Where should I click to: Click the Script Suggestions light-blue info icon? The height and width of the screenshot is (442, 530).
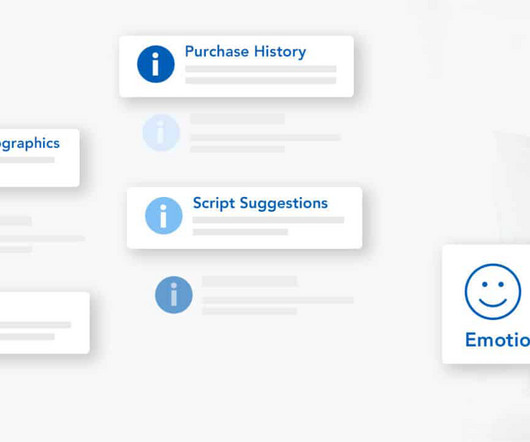(x=164, y=216)
